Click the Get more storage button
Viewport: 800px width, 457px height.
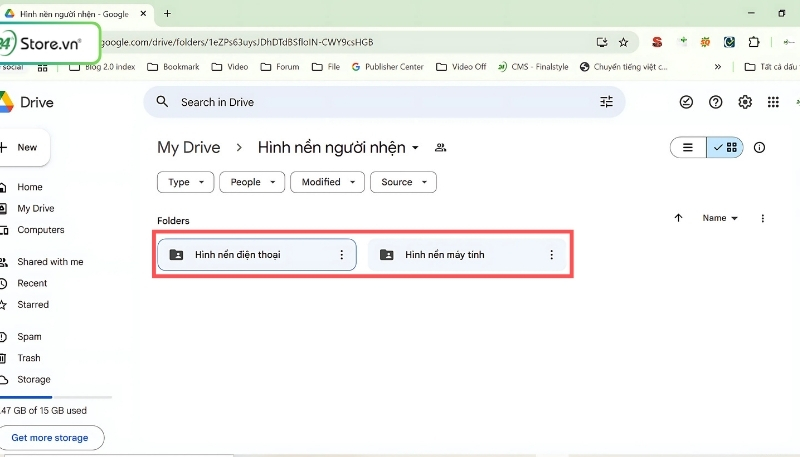pyautogui.click(x=50, y=438)
